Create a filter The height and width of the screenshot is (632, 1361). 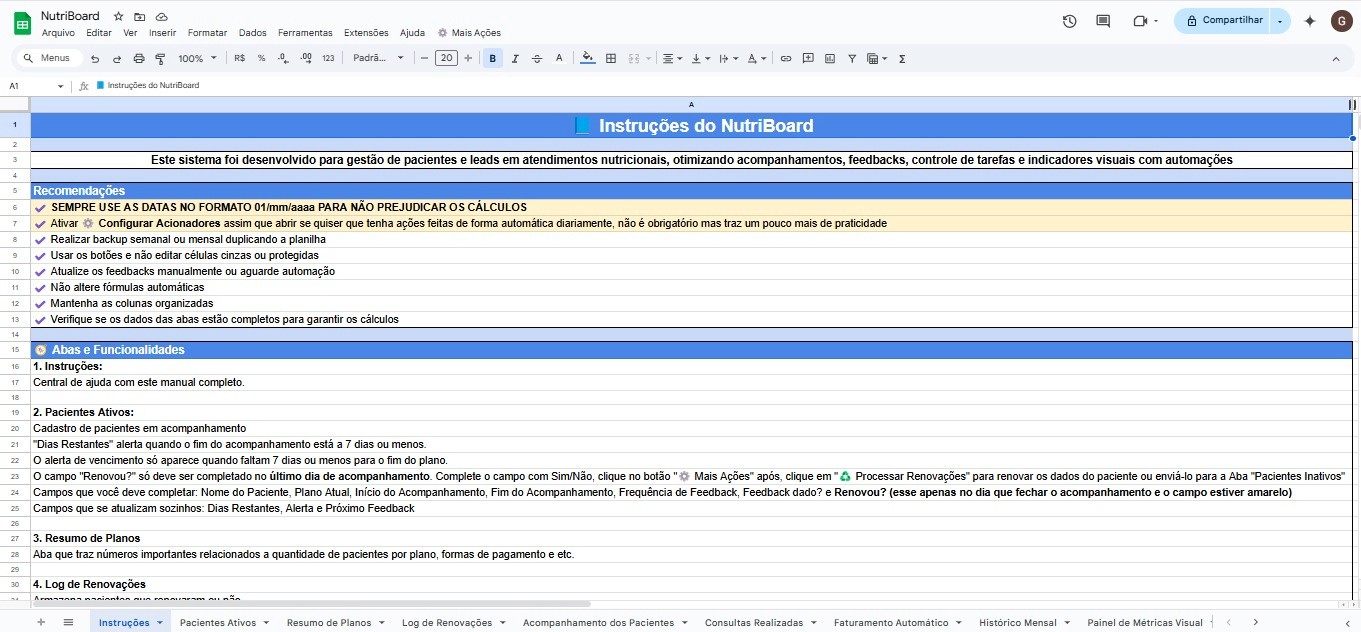tap(852, 59)
